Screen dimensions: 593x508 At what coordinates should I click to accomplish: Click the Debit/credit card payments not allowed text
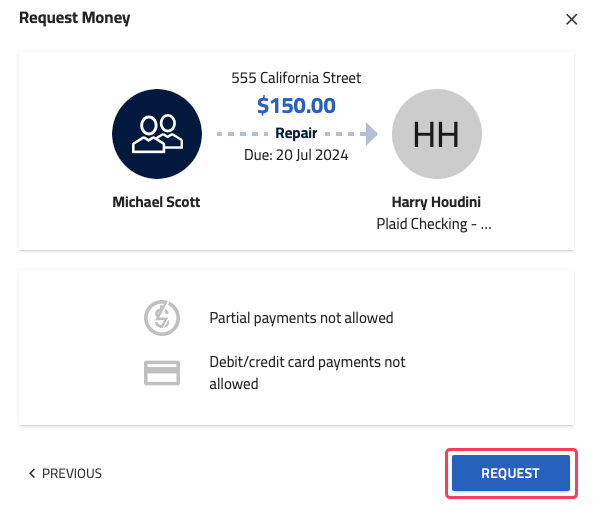(307, 373)
